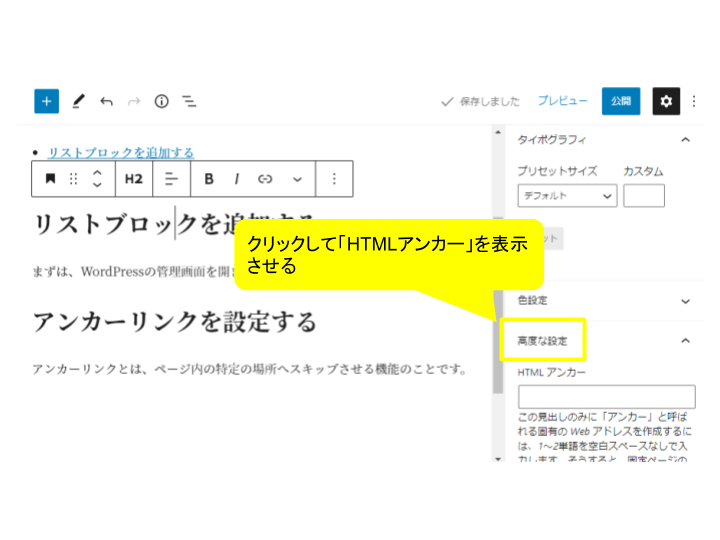Change heading level with H2 button
720x540 pixels.
pyautogui.click(x=134, y=179)
